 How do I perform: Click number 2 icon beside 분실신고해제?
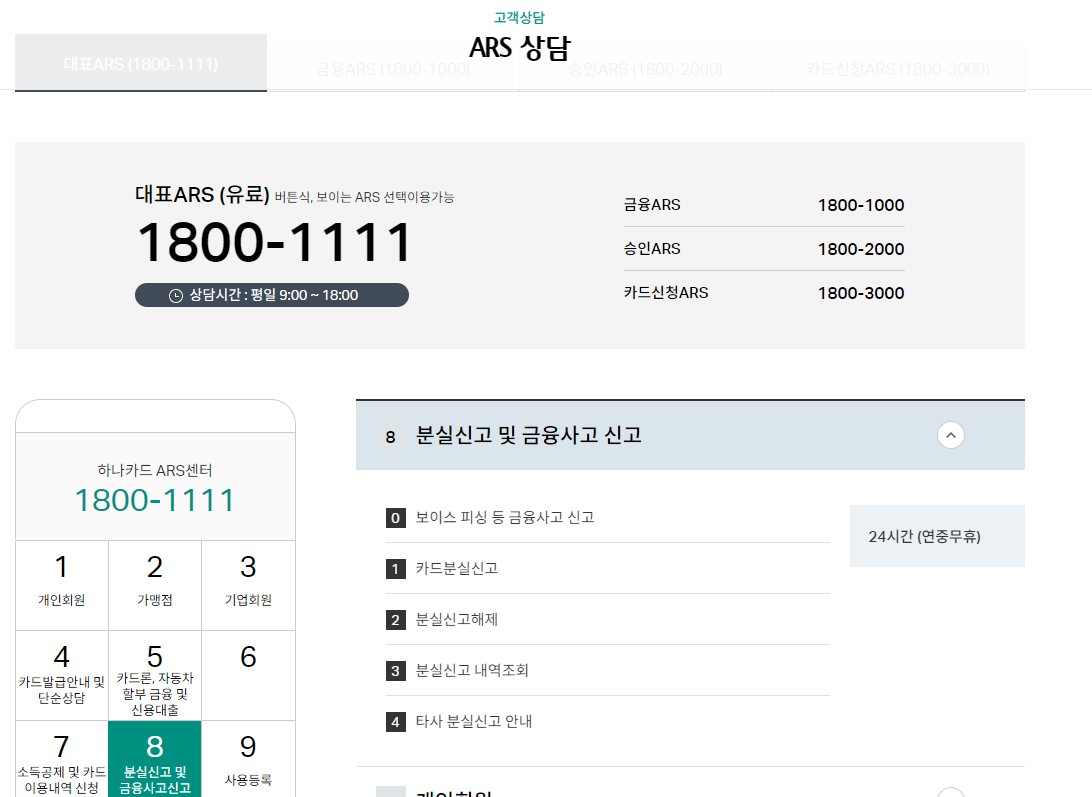396,619
